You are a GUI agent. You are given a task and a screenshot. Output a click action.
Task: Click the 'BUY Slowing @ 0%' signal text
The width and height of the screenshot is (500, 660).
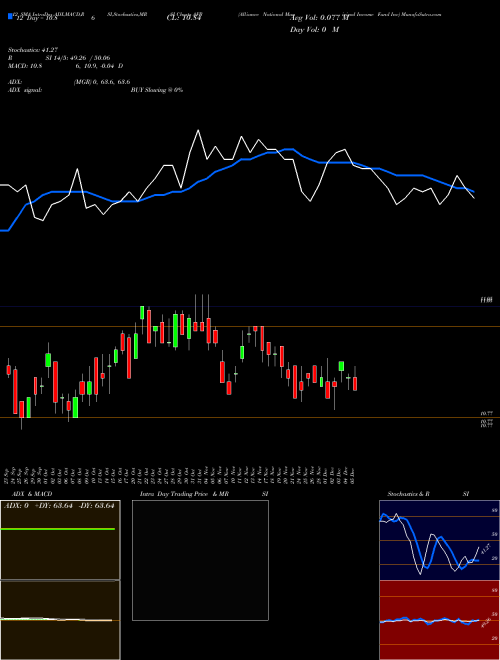[x=157, y=90]
